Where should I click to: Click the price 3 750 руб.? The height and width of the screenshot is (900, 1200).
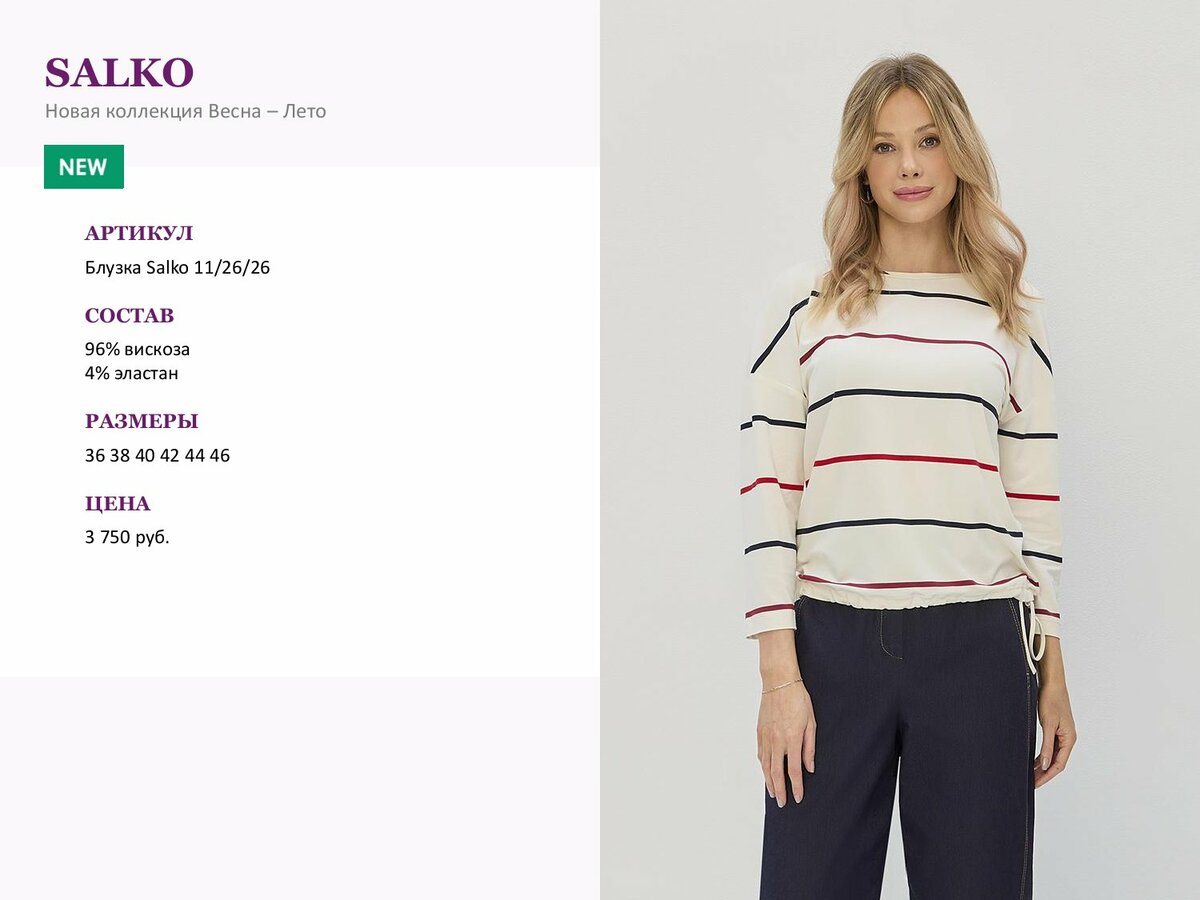[127, 538]
